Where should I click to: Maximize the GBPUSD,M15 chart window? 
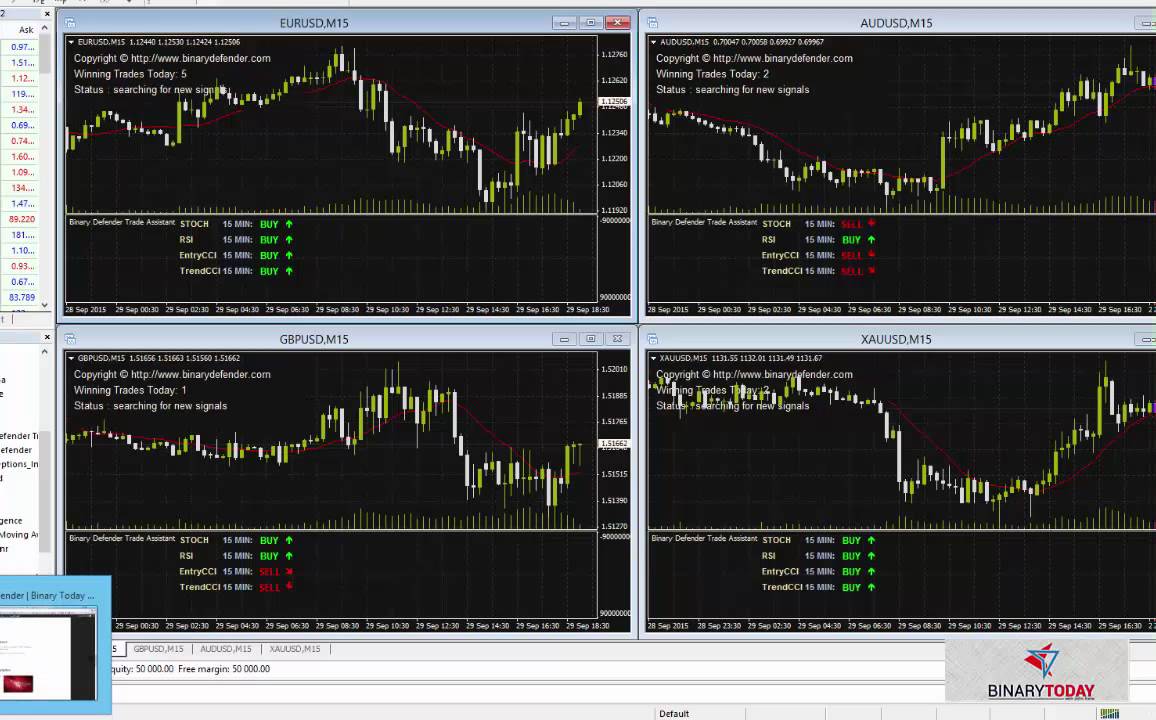click(x=591, y=339)
